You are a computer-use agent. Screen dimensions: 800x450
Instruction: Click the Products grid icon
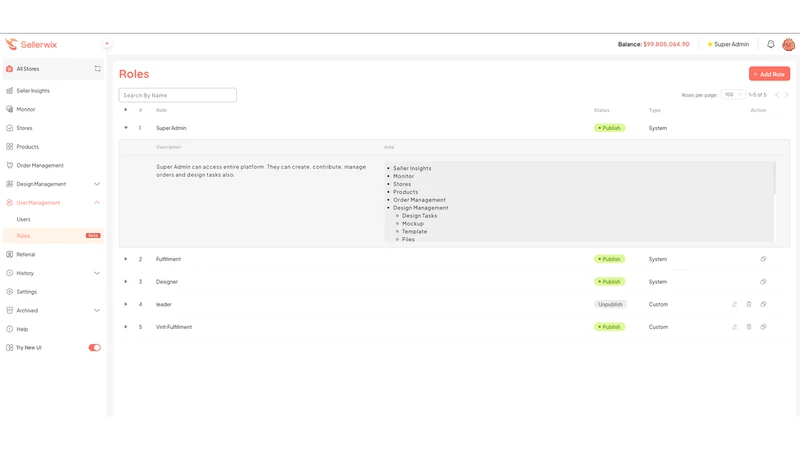click(9, 146)
